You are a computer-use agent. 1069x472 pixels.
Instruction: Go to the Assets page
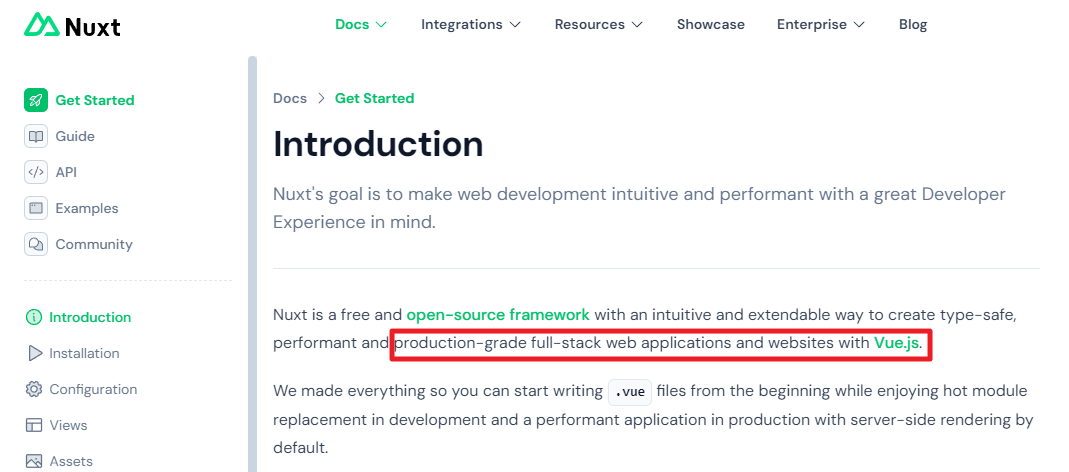pyautogui.click(x=71, y=462)
